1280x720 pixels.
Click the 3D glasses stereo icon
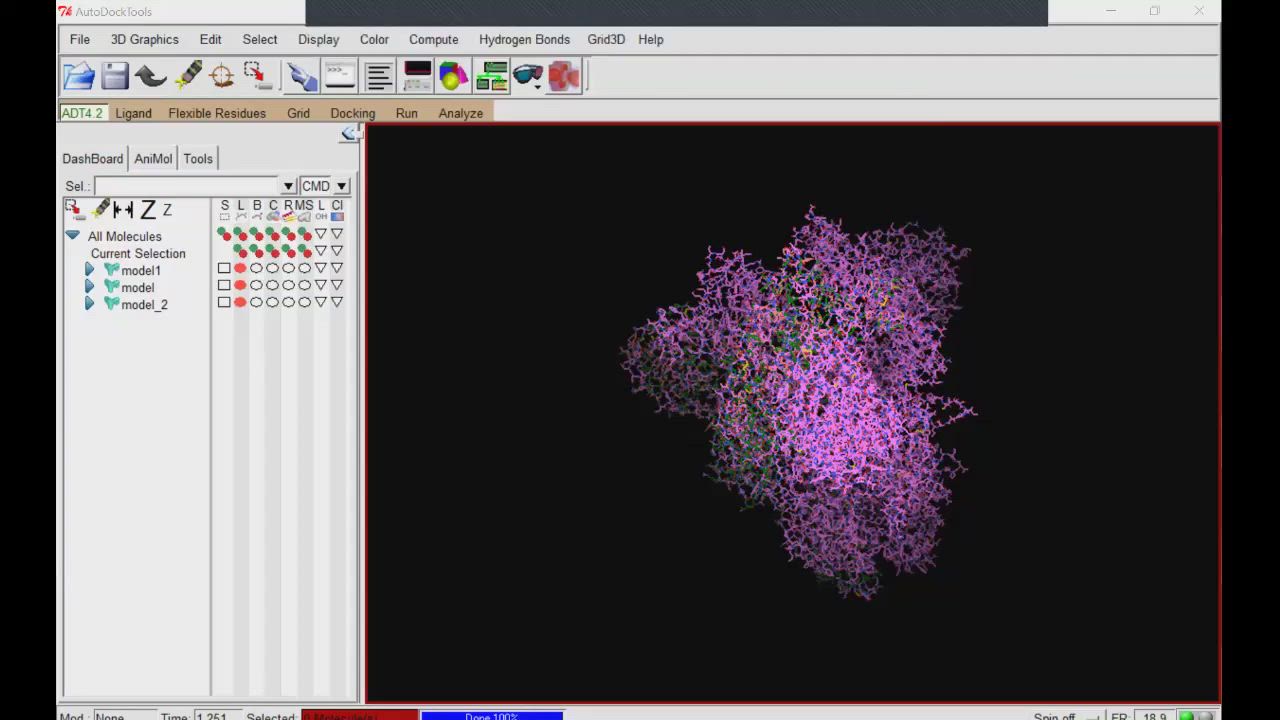click(528, 76)
